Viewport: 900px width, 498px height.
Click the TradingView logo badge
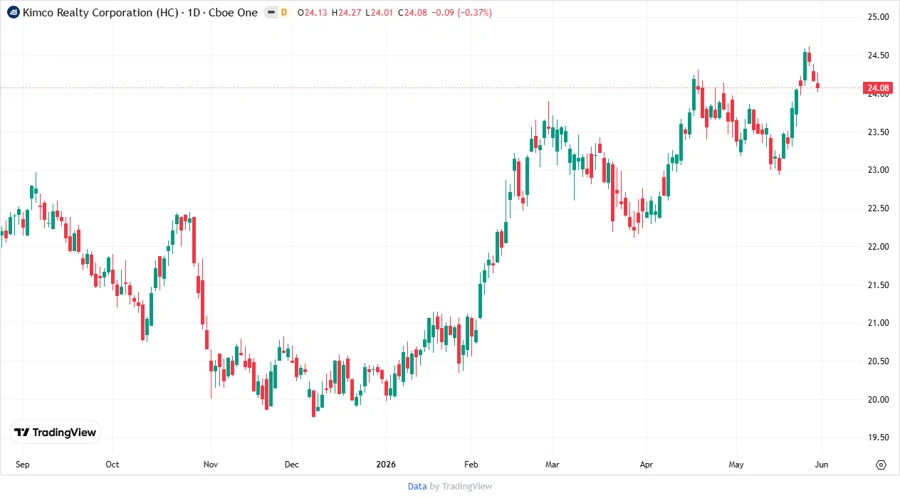tap(55, 433)
